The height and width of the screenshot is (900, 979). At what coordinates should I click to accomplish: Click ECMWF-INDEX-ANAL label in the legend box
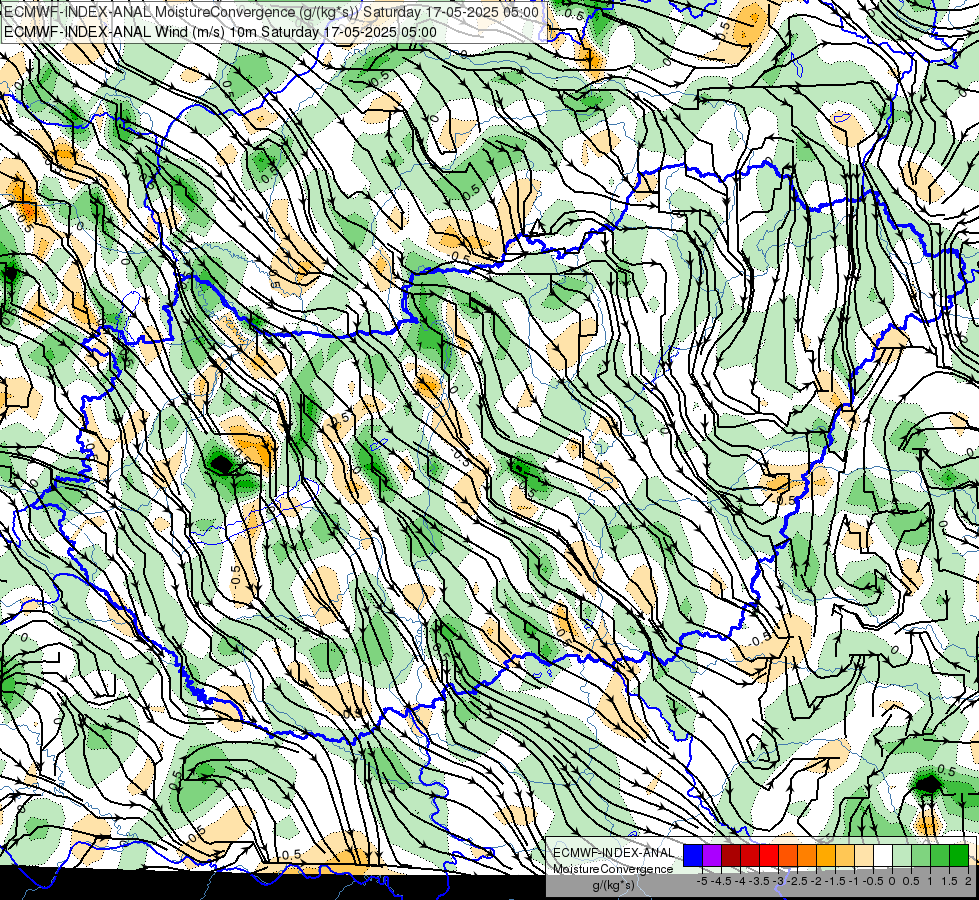(614, 853)
